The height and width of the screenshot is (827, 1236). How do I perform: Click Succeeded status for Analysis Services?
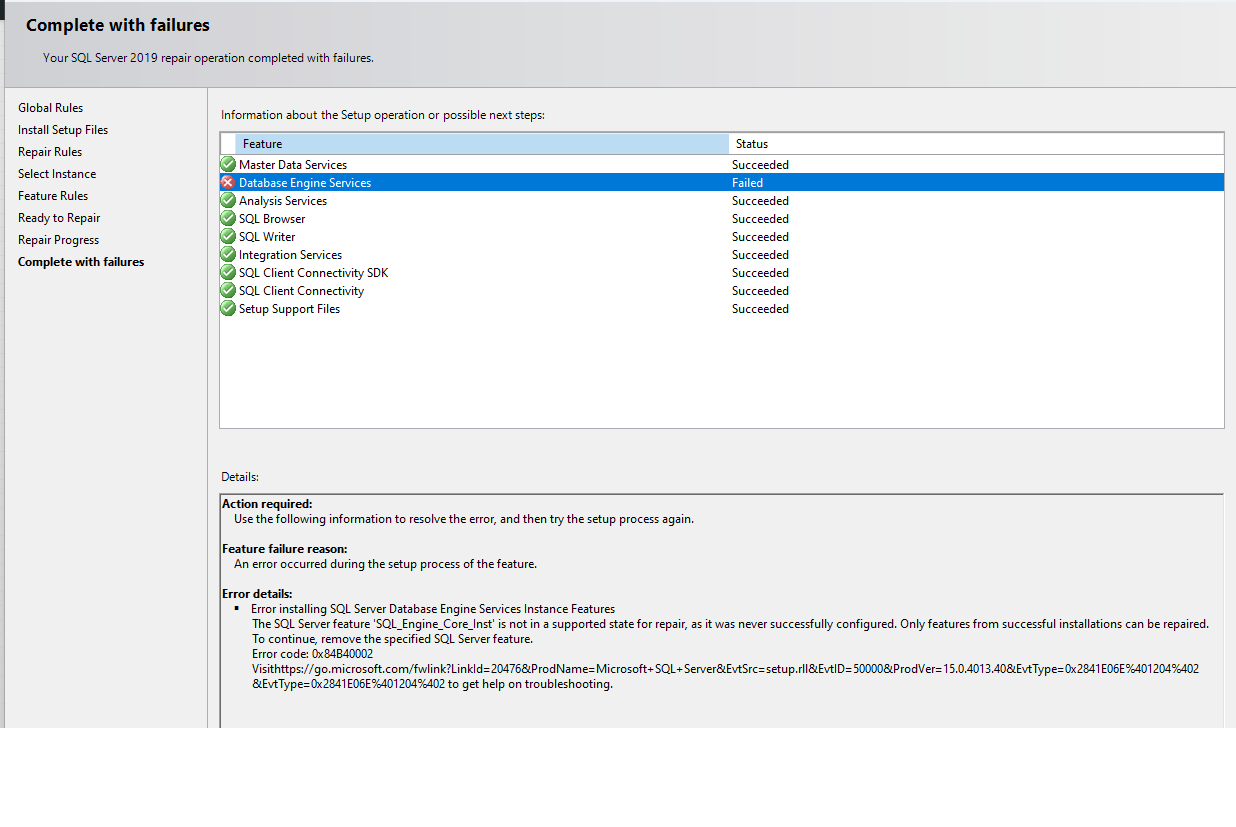(x=760, y=201)
